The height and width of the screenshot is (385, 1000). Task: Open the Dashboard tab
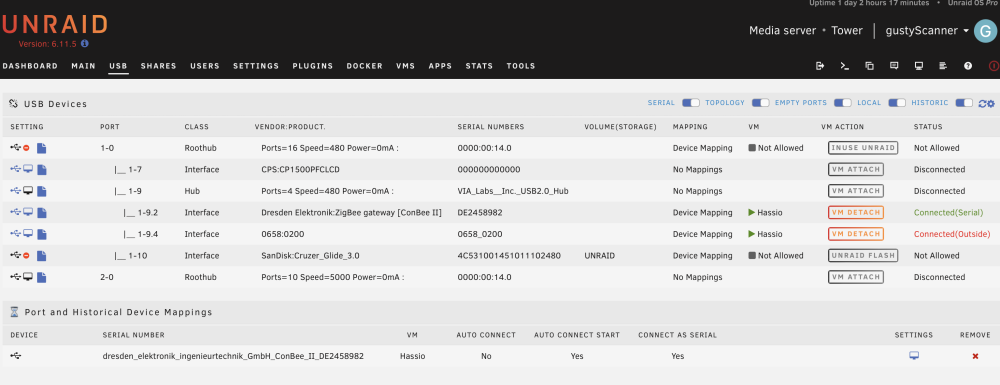(x=30, y=66)
